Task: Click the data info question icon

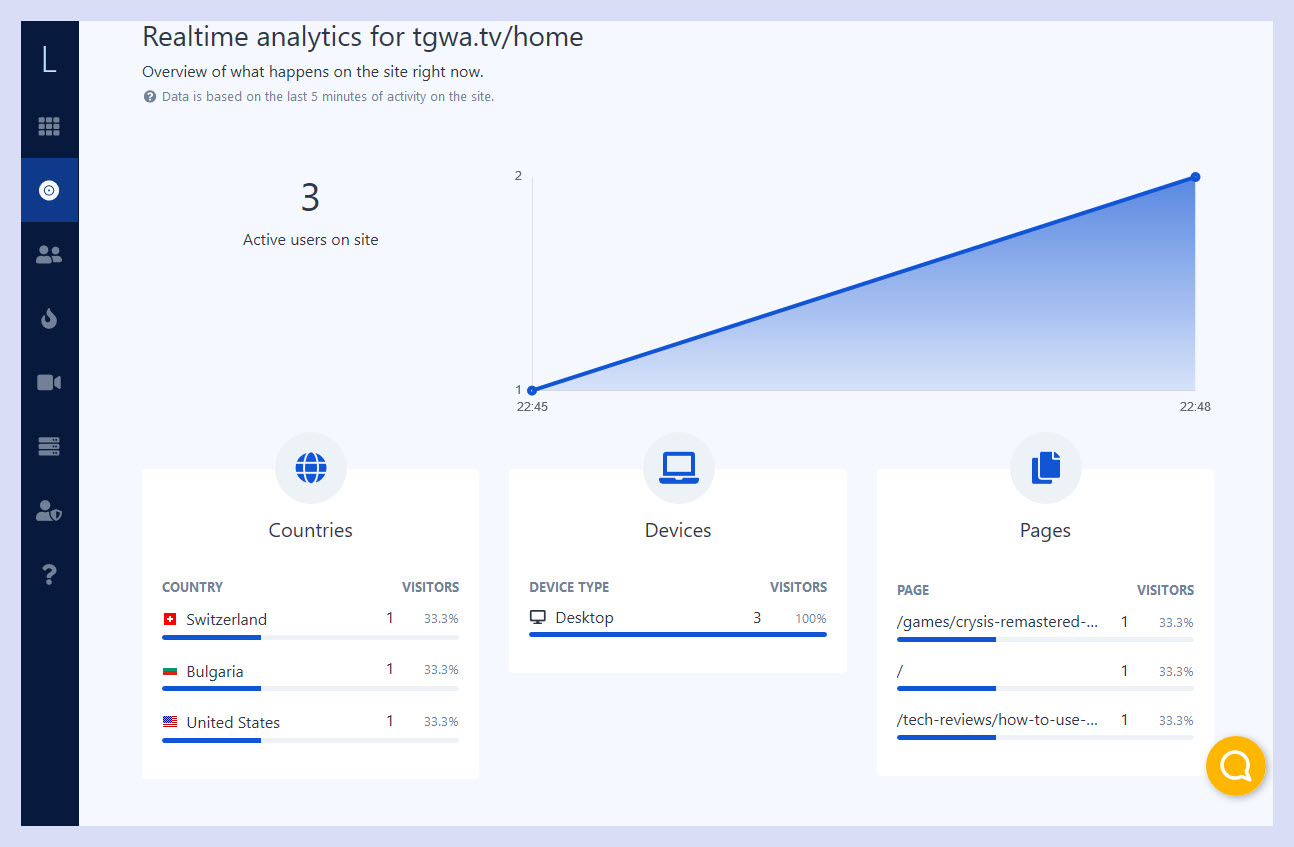Action: [x=149, y=97]
